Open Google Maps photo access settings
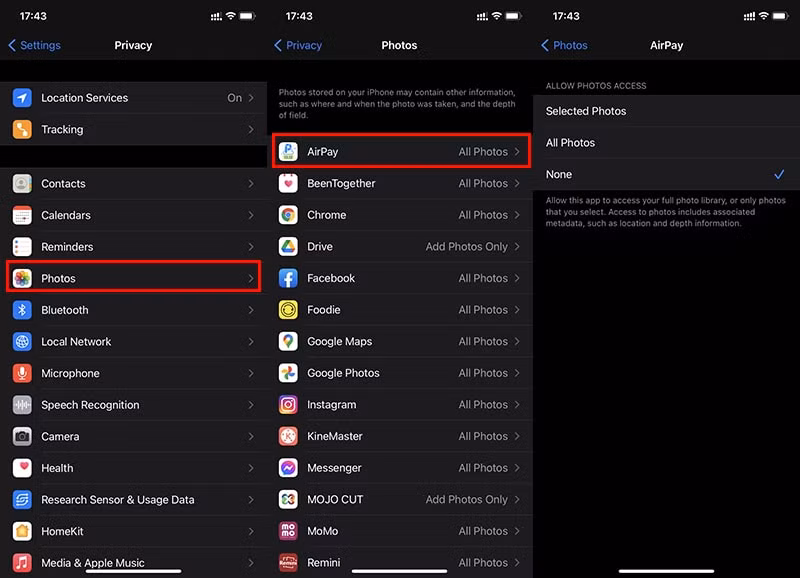Viewport: 800px width, 578px height. (400, 342)
